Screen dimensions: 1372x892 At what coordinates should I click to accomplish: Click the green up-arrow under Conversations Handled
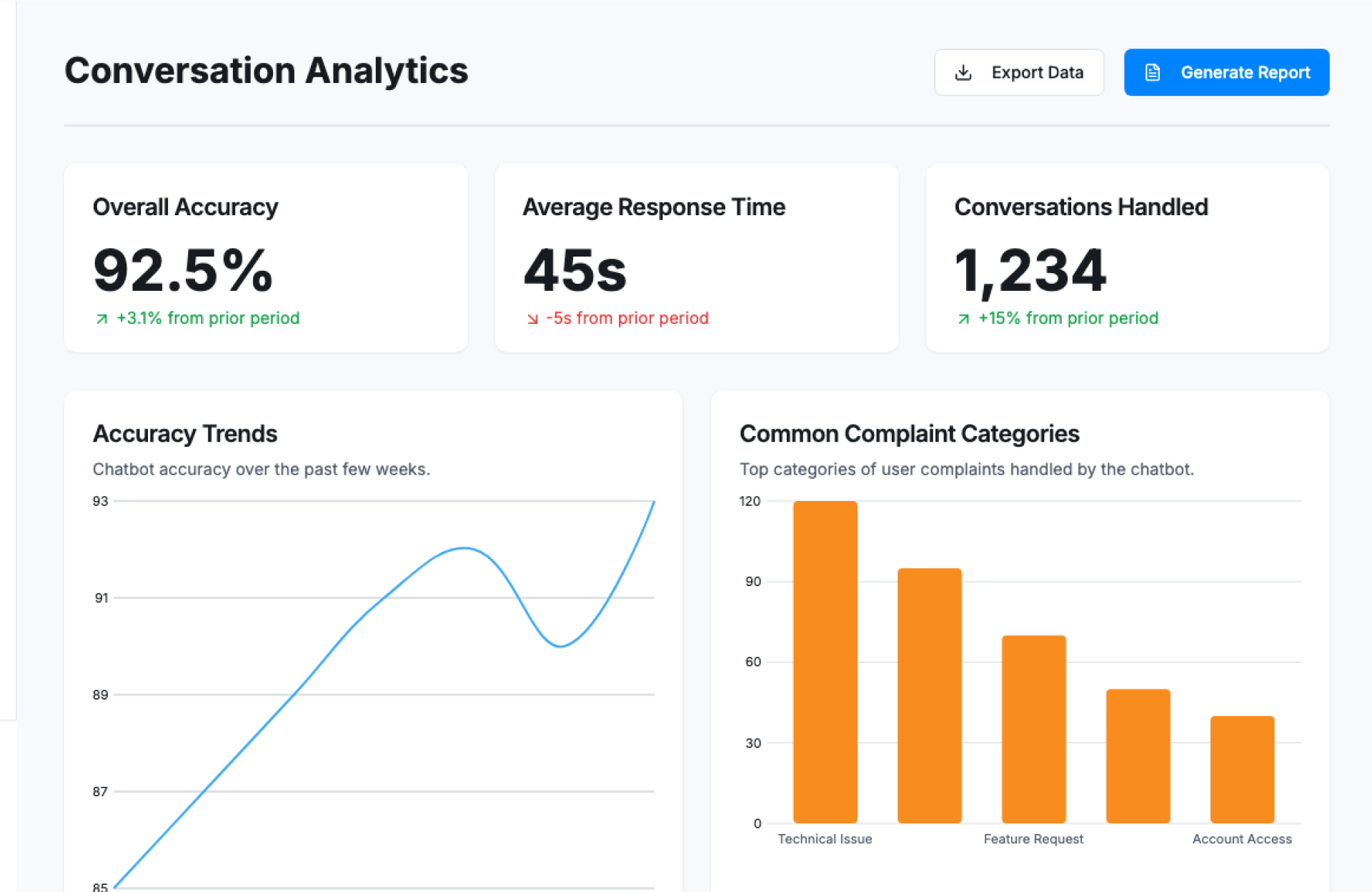[963, 319]
